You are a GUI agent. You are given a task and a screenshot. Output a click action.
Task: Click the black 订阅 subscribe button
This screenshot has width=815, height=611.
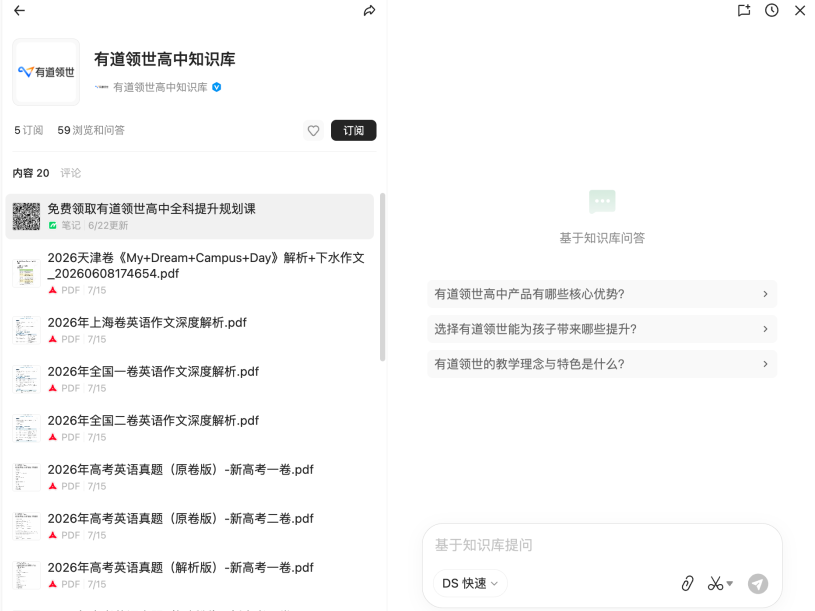click(353, 130)
